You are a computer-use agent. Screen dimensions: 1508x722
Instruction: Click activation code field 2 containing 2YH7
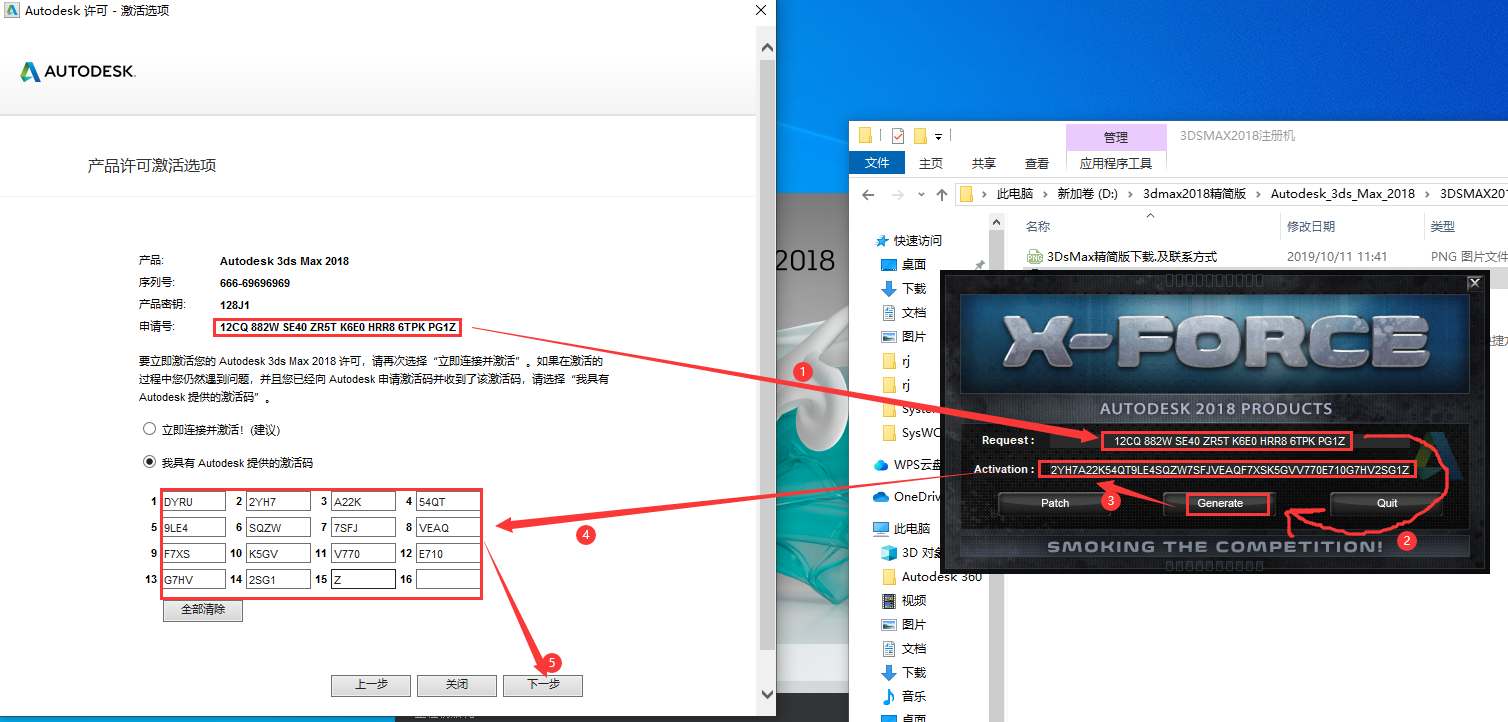click(278, 501)
